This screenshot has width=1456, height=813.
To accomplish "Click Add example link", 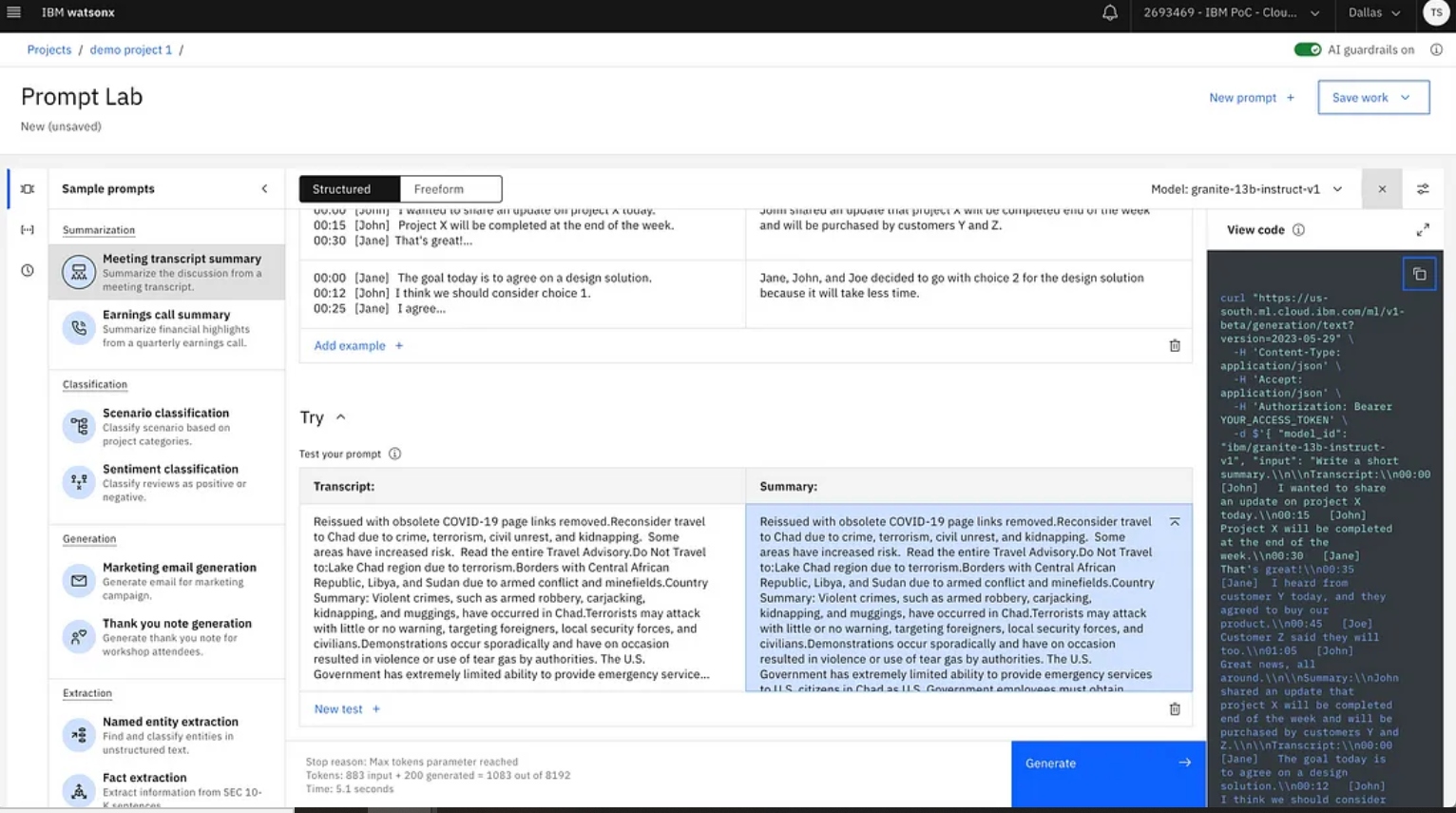I will (x=358, y=346).
